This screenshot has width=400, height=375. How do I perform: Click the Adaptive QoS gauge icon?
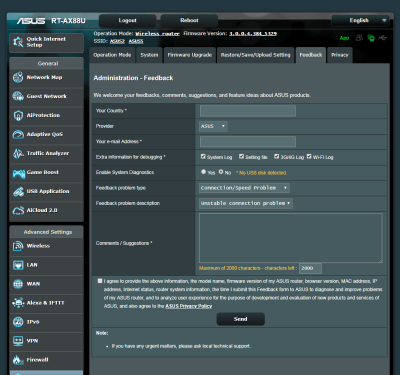tap(18, 134)
